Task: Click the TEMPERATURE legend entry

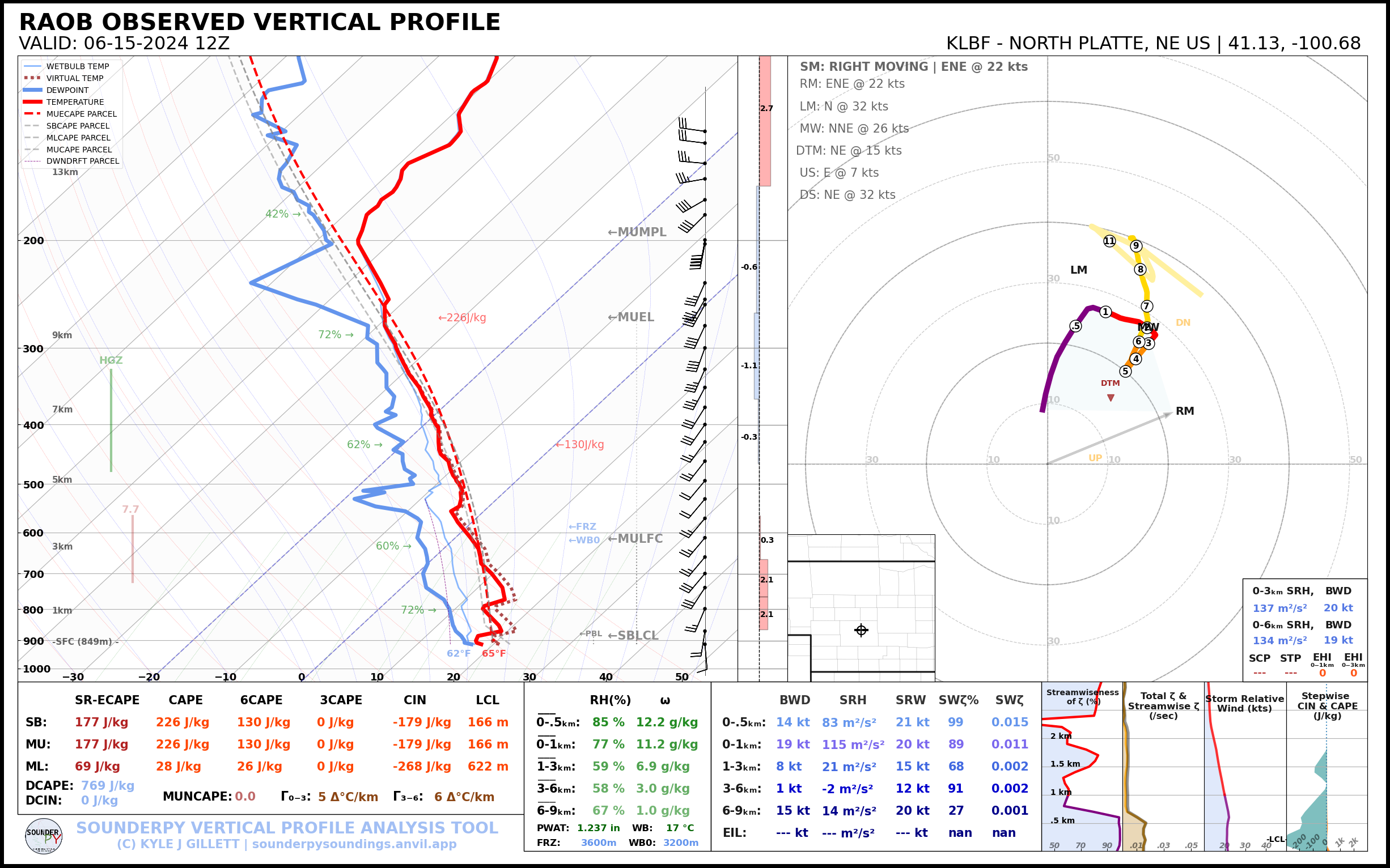Action: (x=75, y=102)
